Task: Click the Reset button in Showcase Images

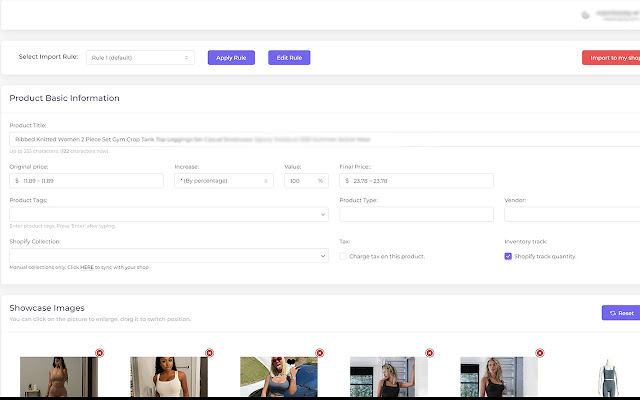Action: (621, 313)
